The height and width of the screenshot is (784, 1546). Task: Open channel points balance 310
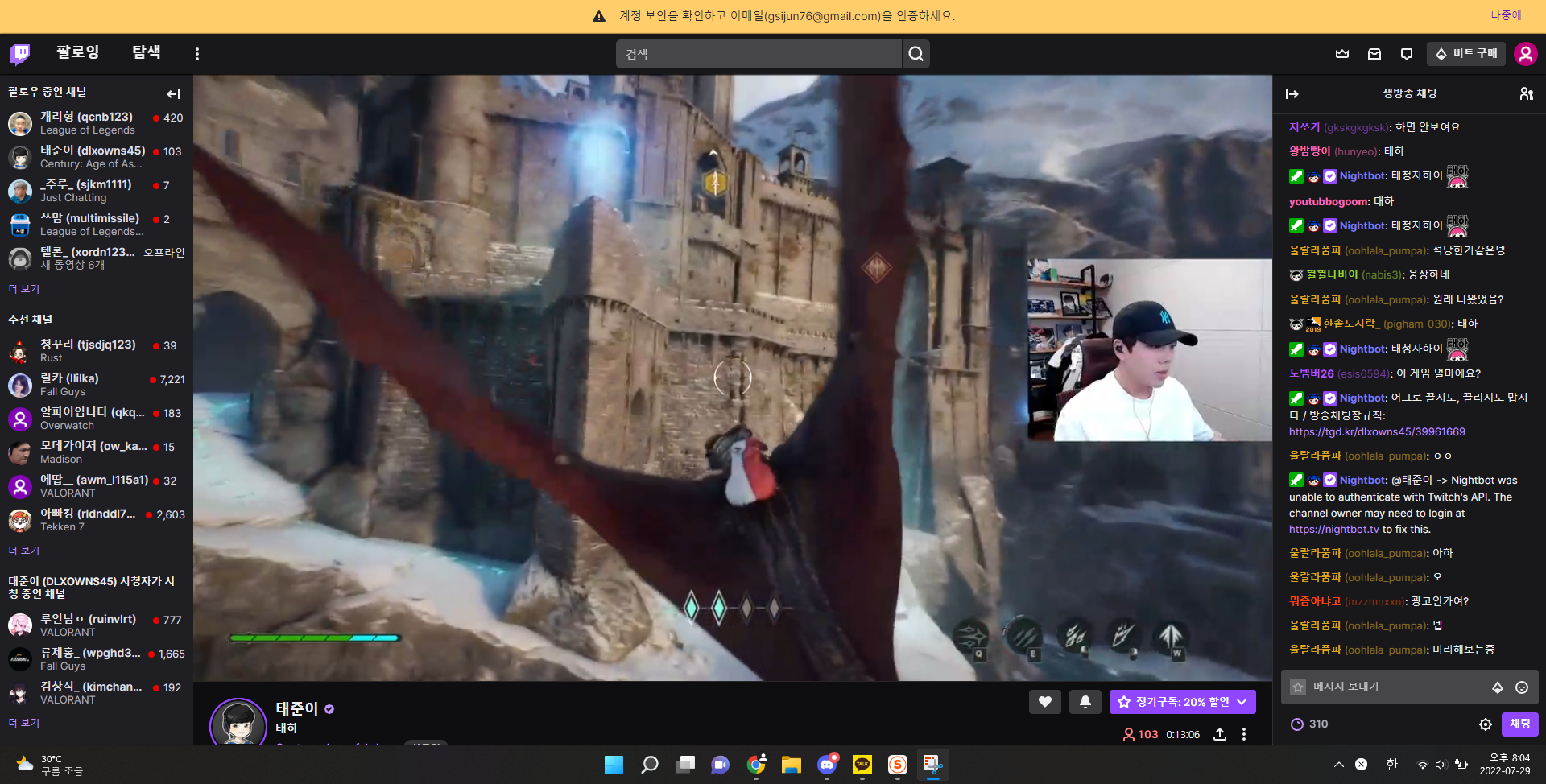[1309, 724]
